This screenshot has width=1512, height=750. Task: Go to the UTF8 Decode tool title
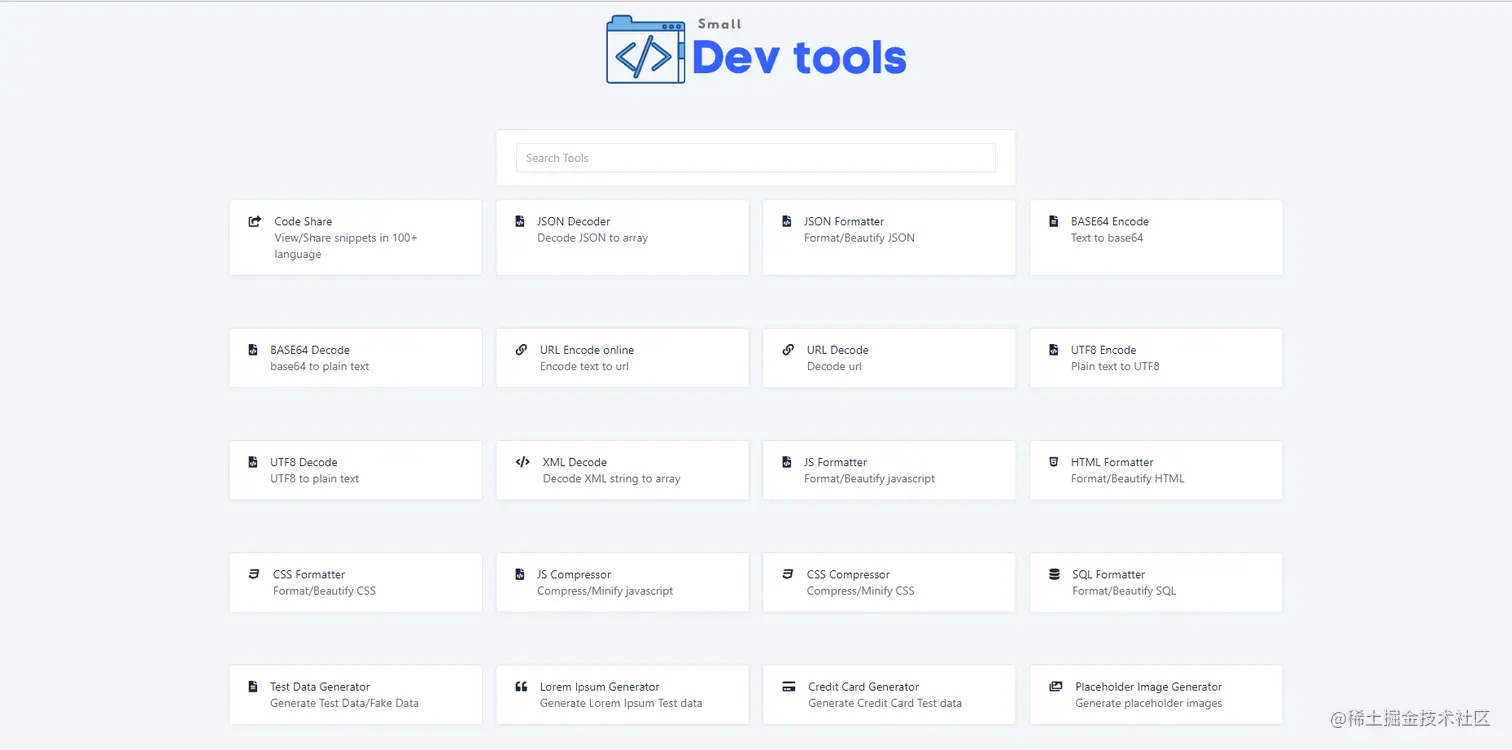[x=304, y=462]
